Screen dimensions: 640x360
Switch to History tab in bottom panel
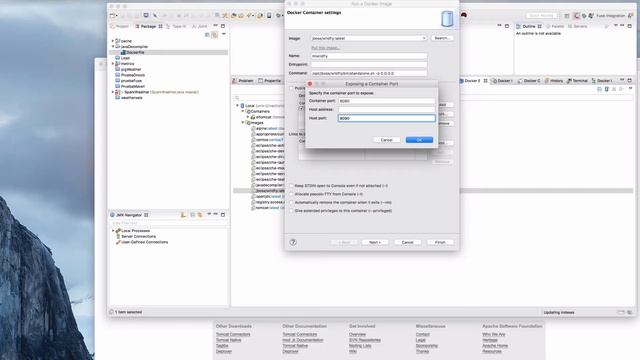(553, 81)
